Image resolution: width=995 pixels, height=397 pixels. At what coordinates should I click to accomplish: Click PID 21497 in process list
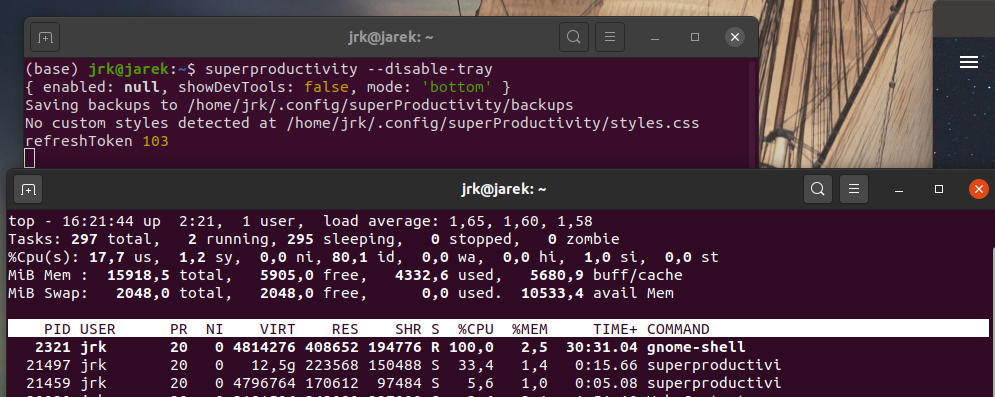click(48, 365)
